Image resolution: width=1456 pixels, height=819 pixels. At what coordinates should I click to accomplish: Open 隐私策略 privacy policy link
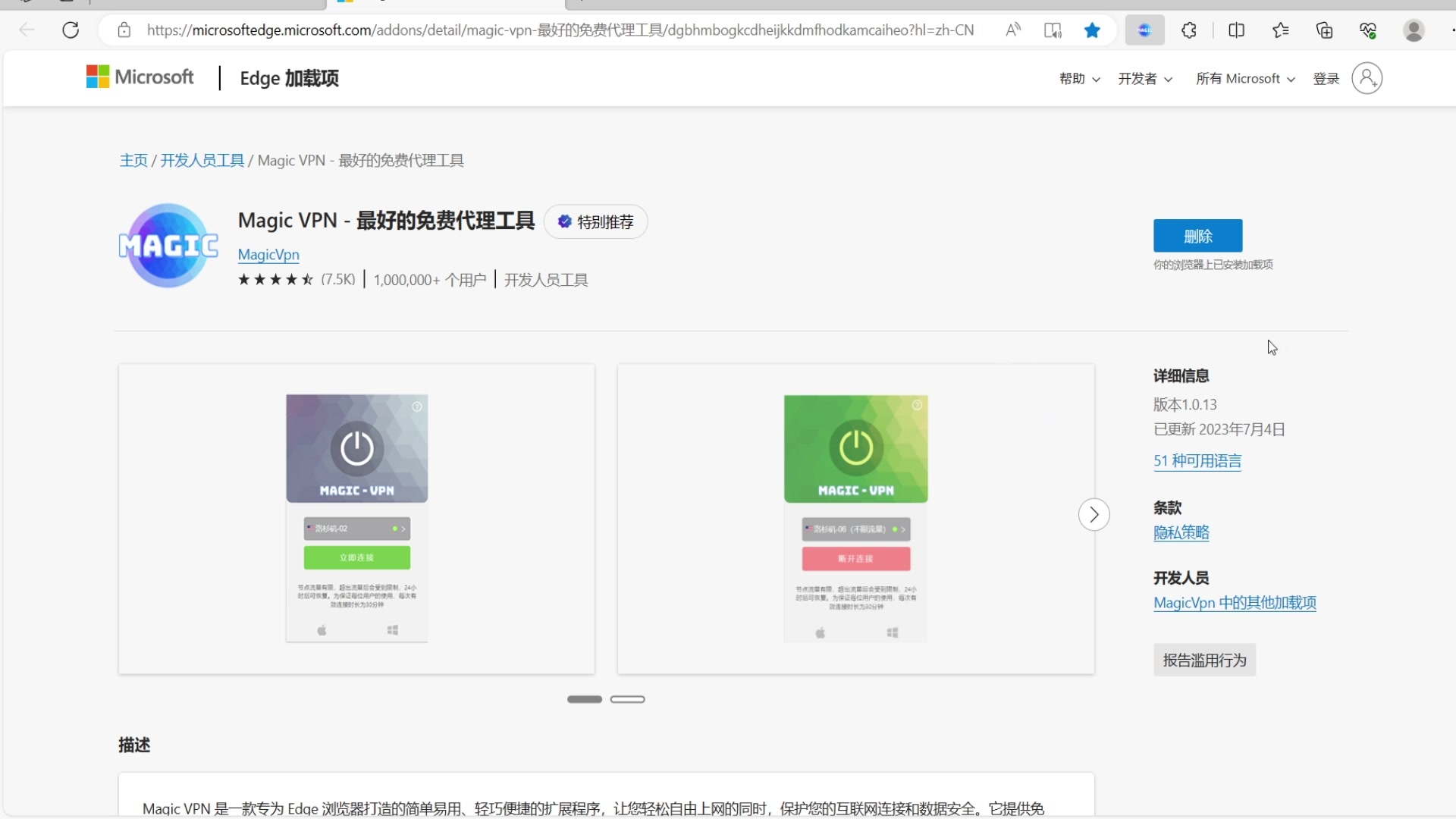1181,532
